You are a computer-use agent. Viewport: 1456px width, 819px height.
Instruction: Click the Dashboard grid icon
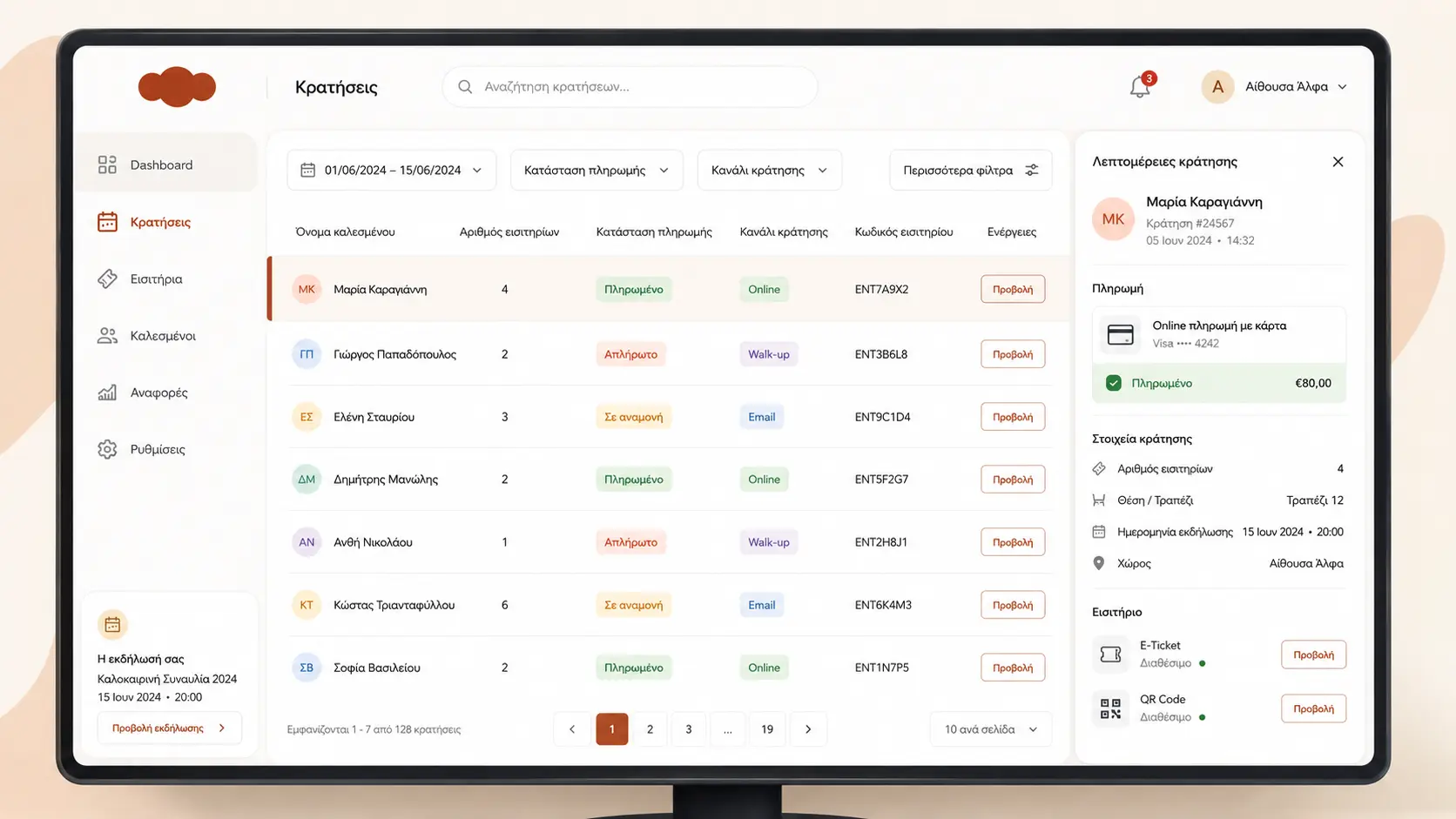pos(107,164)
